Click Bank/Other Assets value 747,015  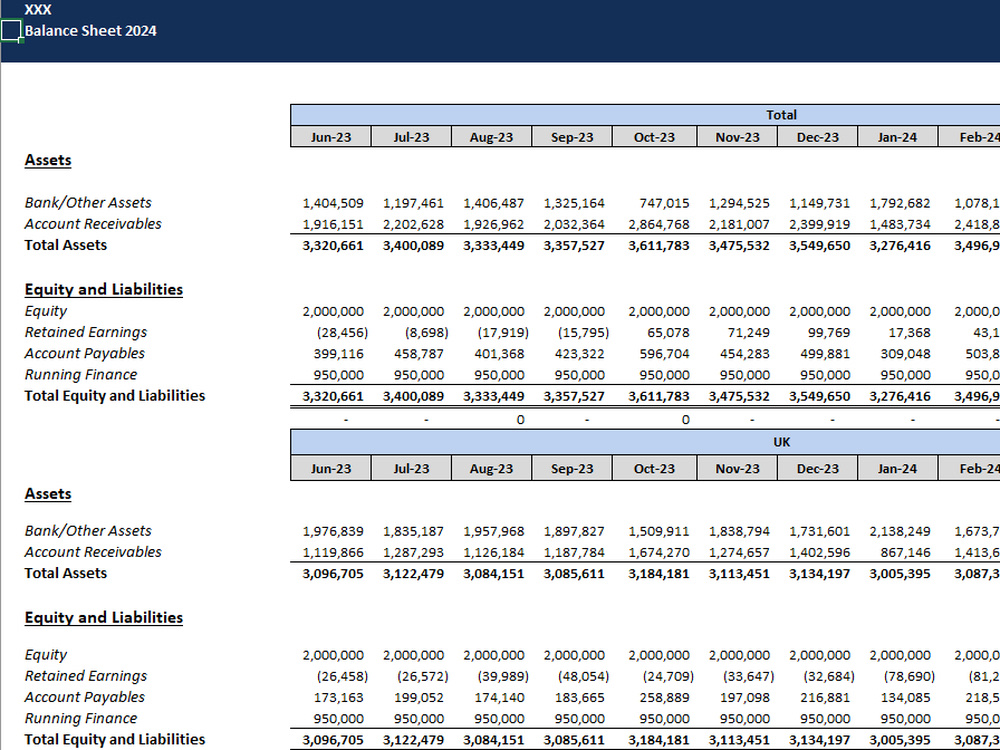658,203
